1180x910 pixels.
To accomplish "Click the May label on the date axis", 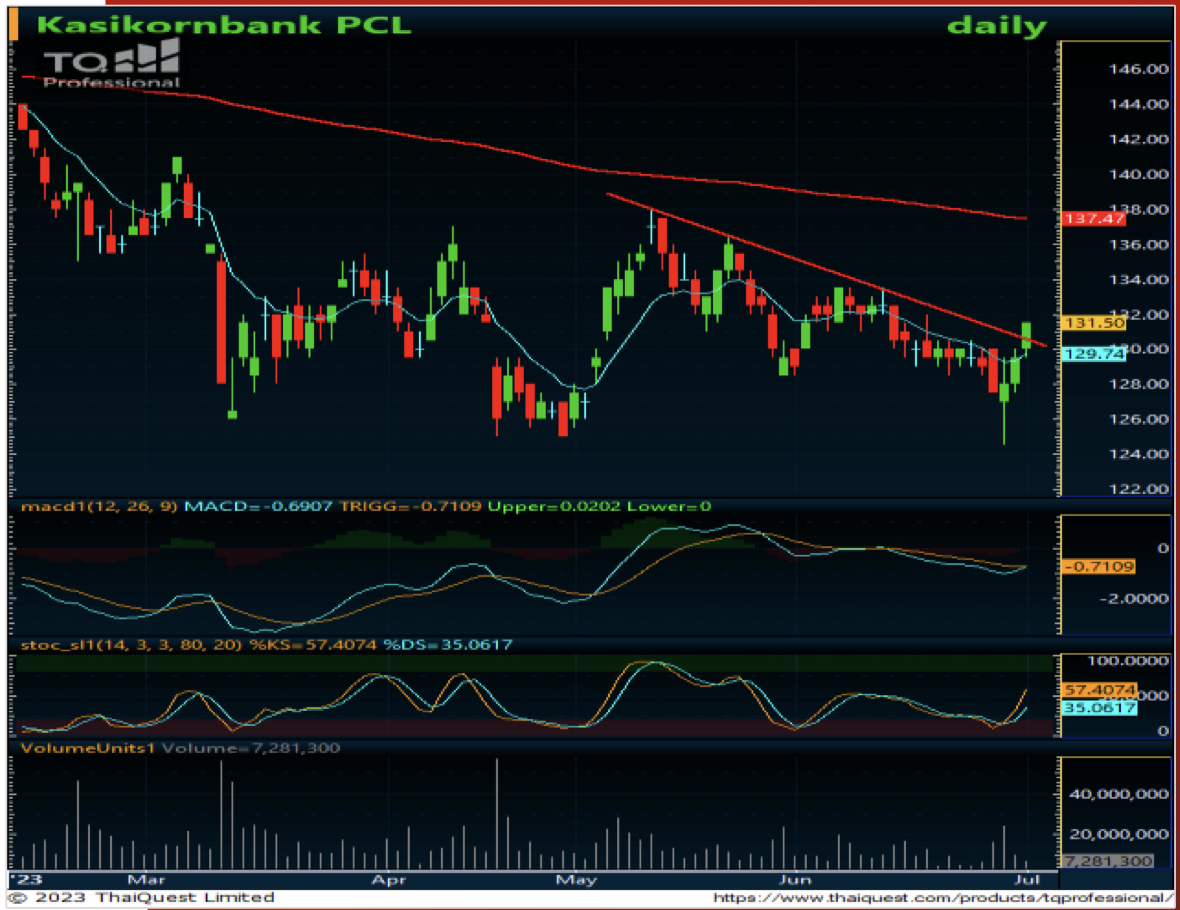I will [x=576, y=879].
